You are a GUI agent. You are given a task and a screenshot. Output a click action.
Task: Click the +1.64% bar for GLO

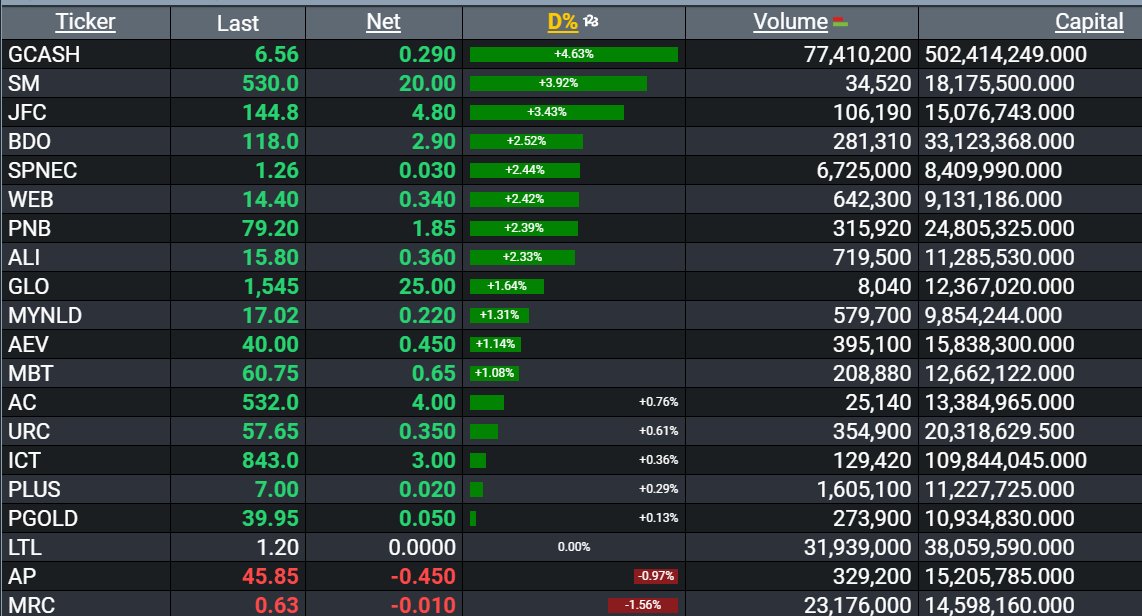(507, 287)
